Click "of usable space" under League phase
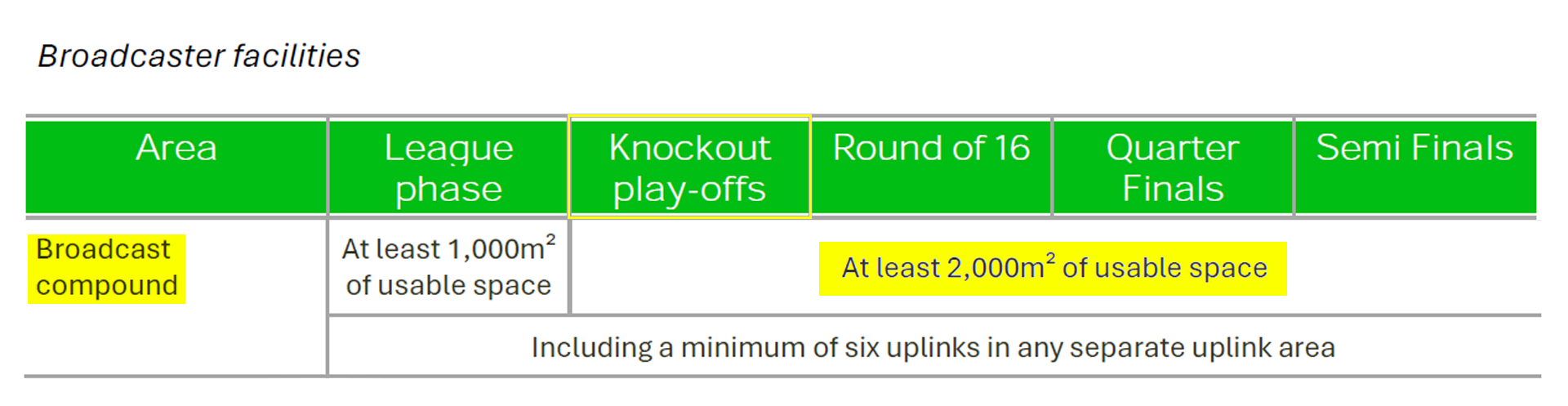Screen dimensions: 1568x406 pyautogui.click(x=448, y=286)
